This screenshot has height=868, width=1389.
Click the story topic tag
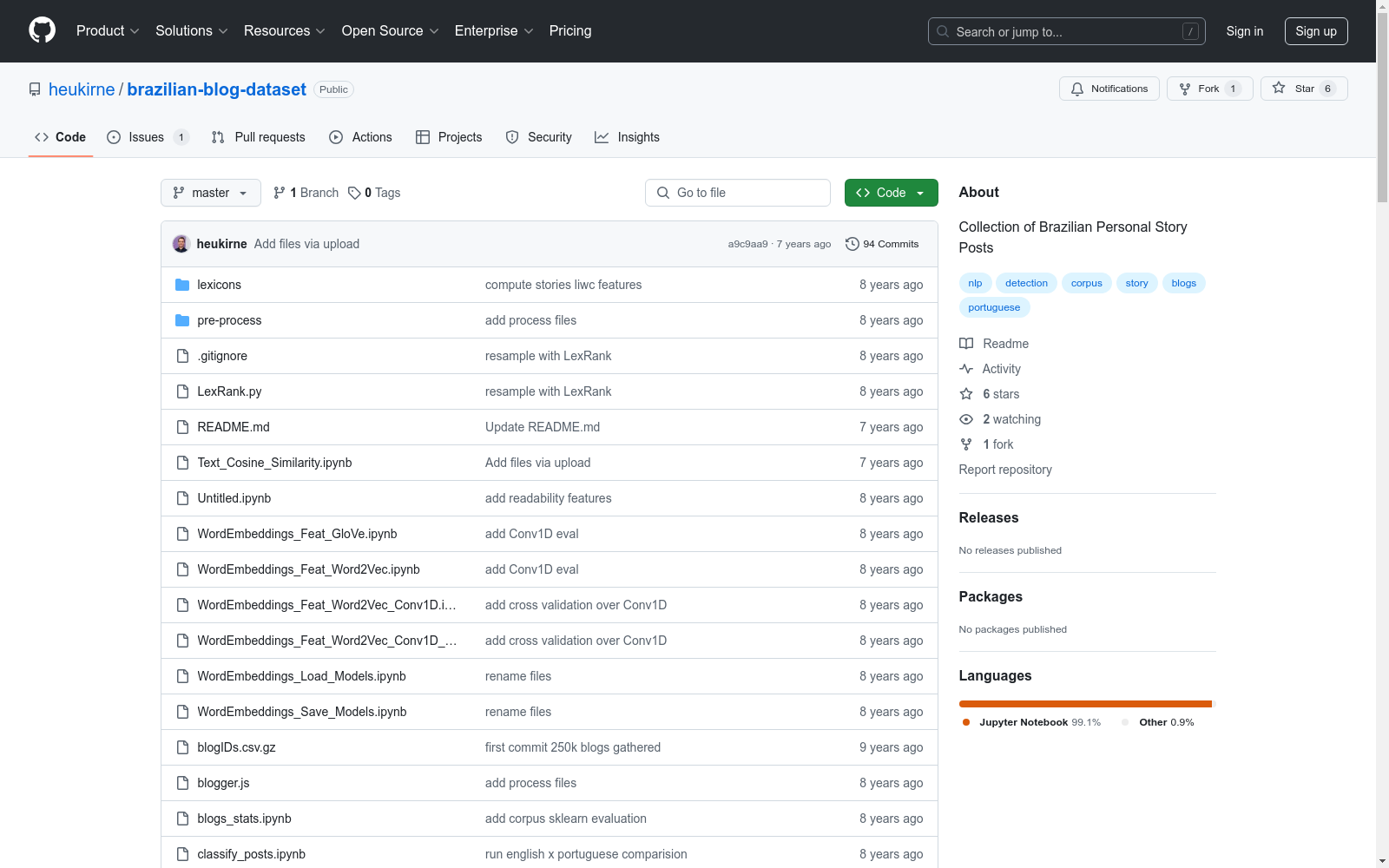click(x=1136, y=283)
